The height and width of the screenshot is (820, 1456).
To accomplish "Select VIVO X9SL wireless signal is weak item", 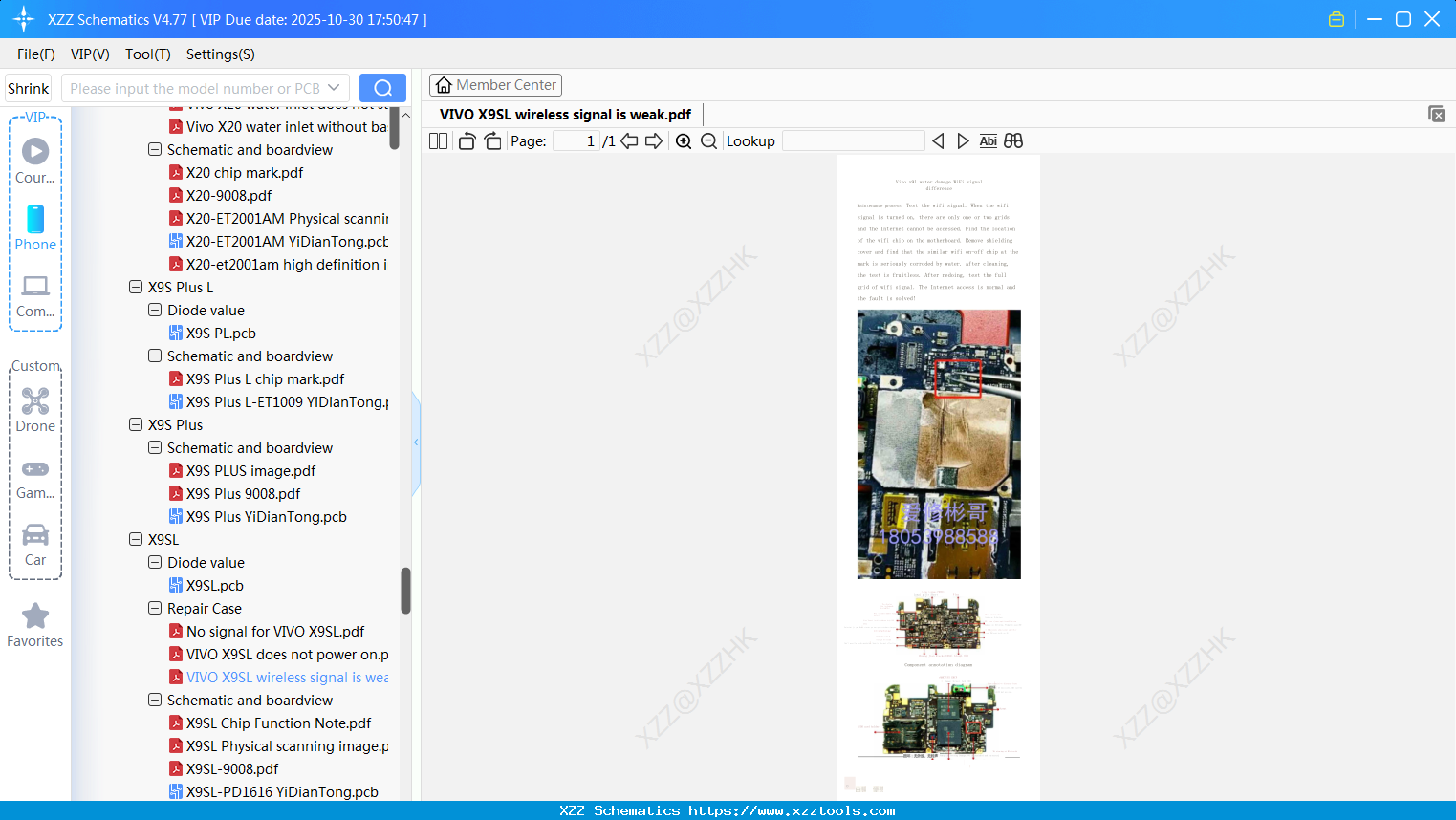I will [x=287, y=678].
